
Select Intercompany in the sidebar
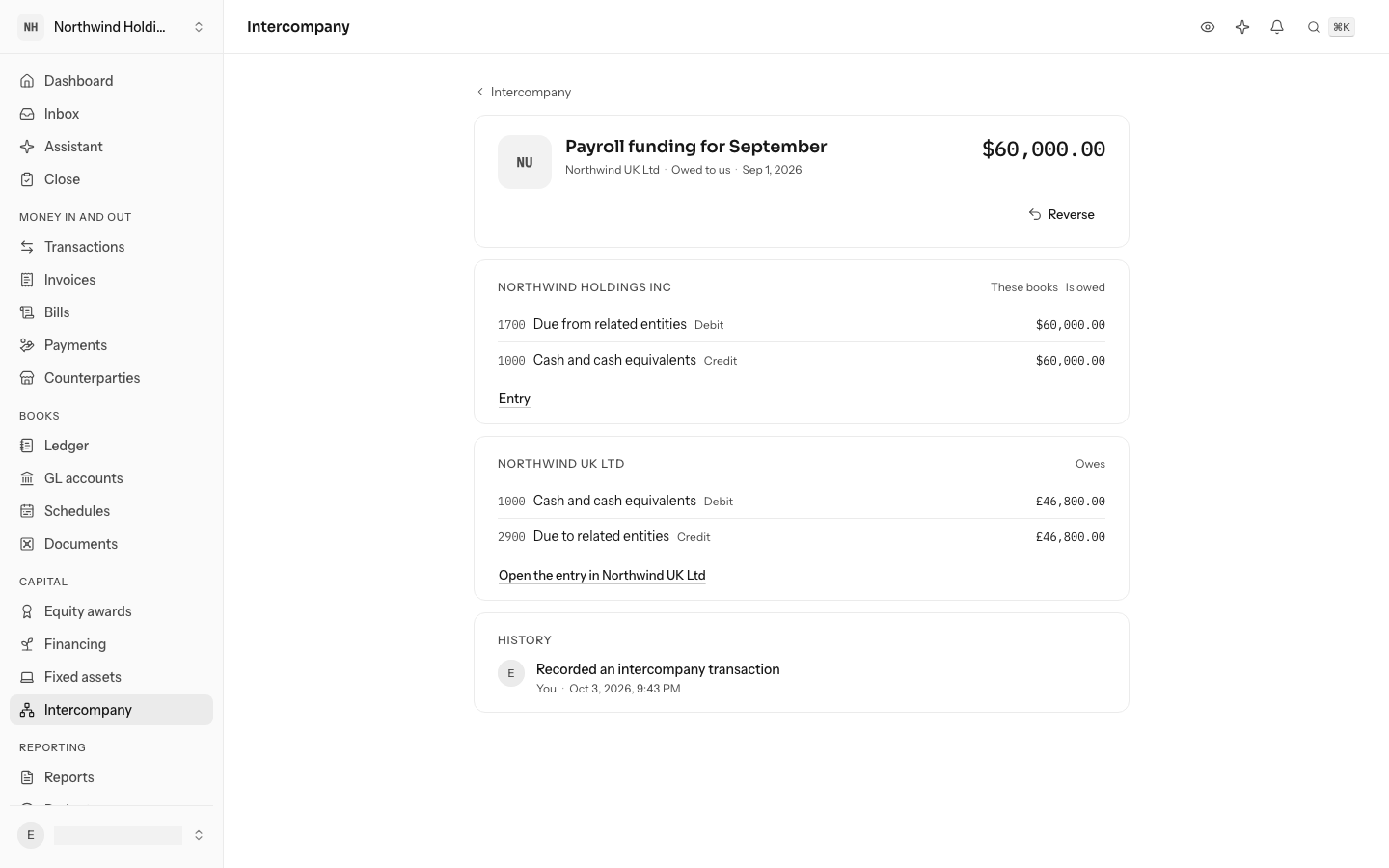coord(111,710)
